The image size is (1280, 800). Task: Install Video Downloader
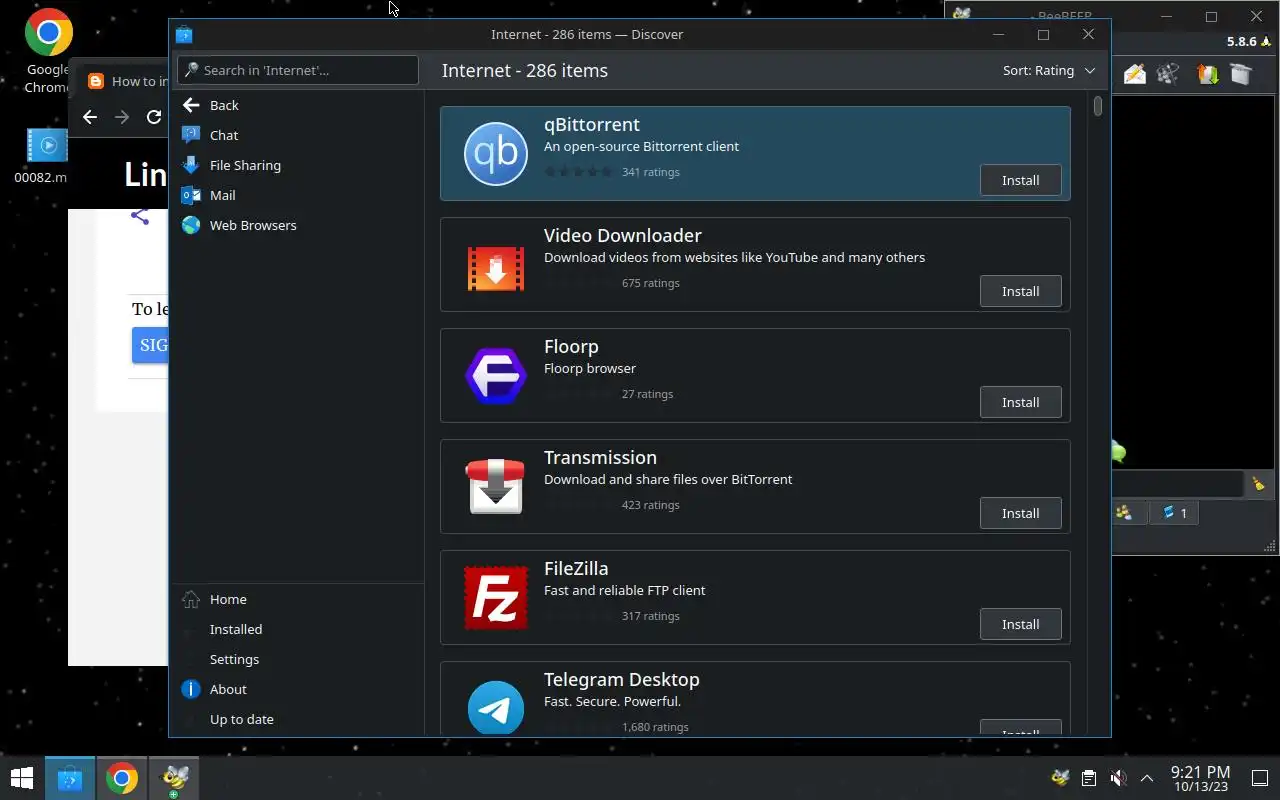pos(1020,291)
